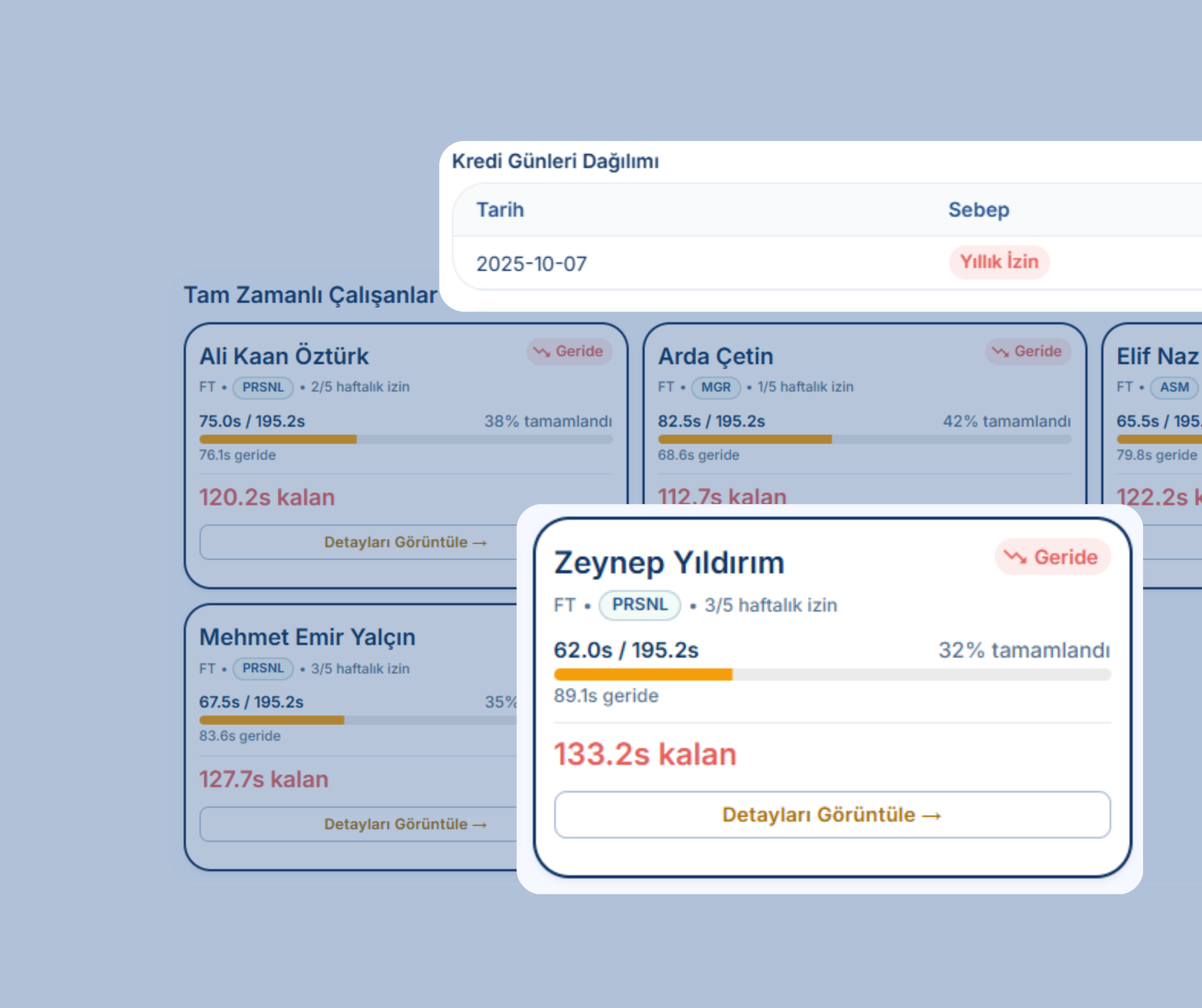Click 62.0s / 195.2s value
Viewport: 1202px width, 1008px height.
tap(626, 650)
